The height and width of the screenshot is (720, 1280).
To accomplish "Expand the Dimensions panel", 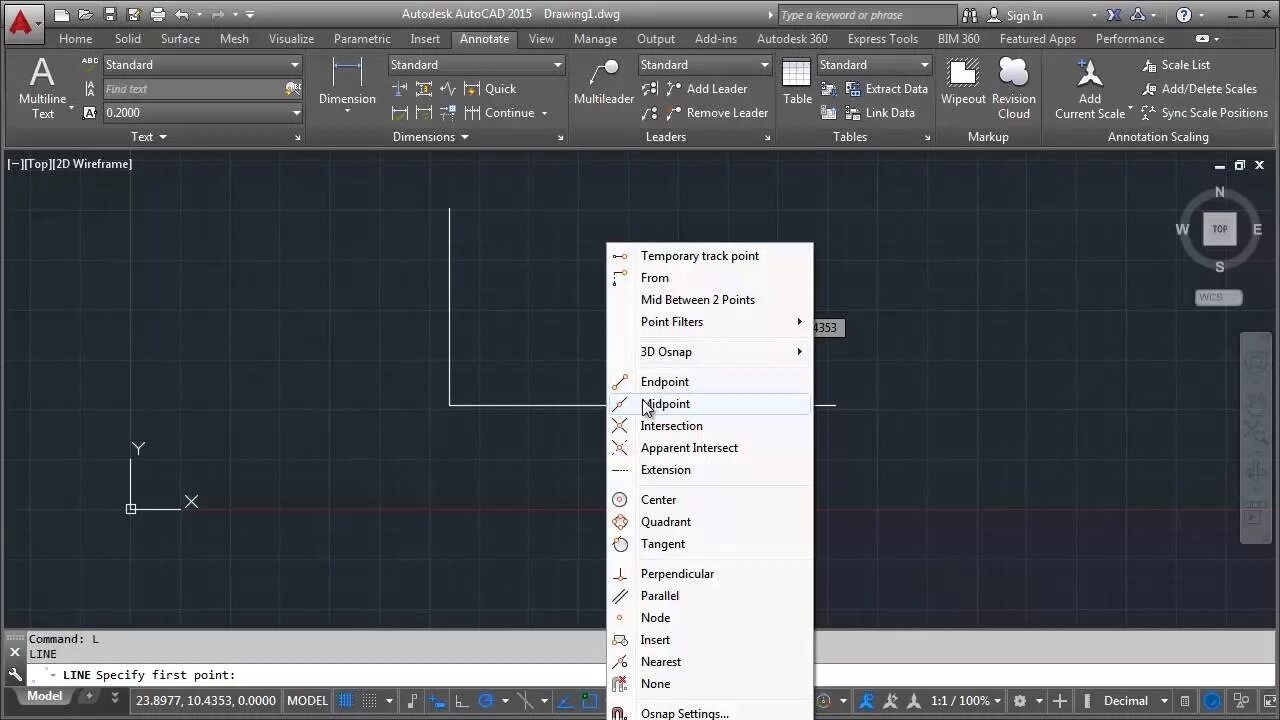I will click(x=431, y=137).
